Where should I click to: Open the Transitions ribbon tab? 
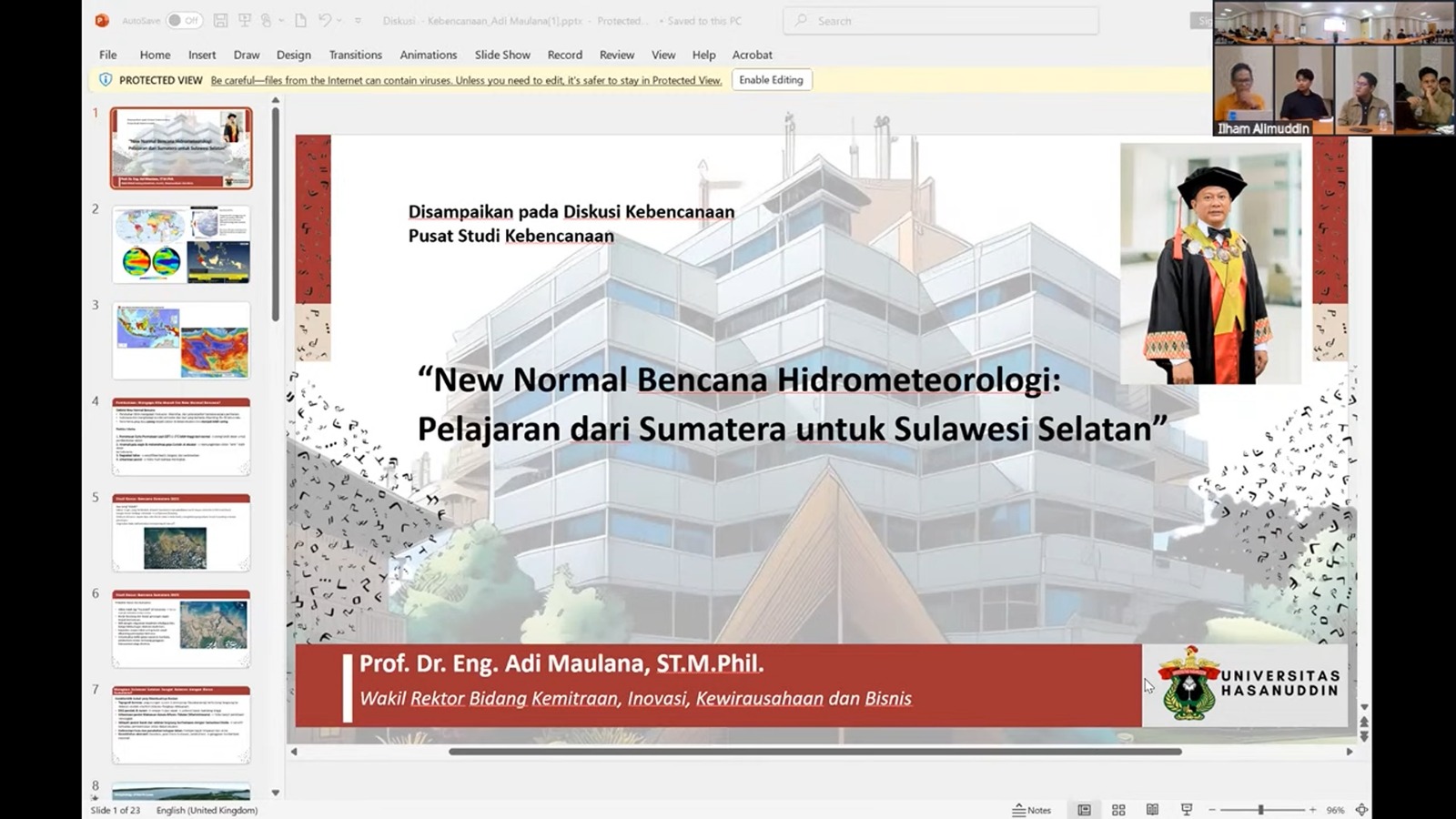point(355,55)
